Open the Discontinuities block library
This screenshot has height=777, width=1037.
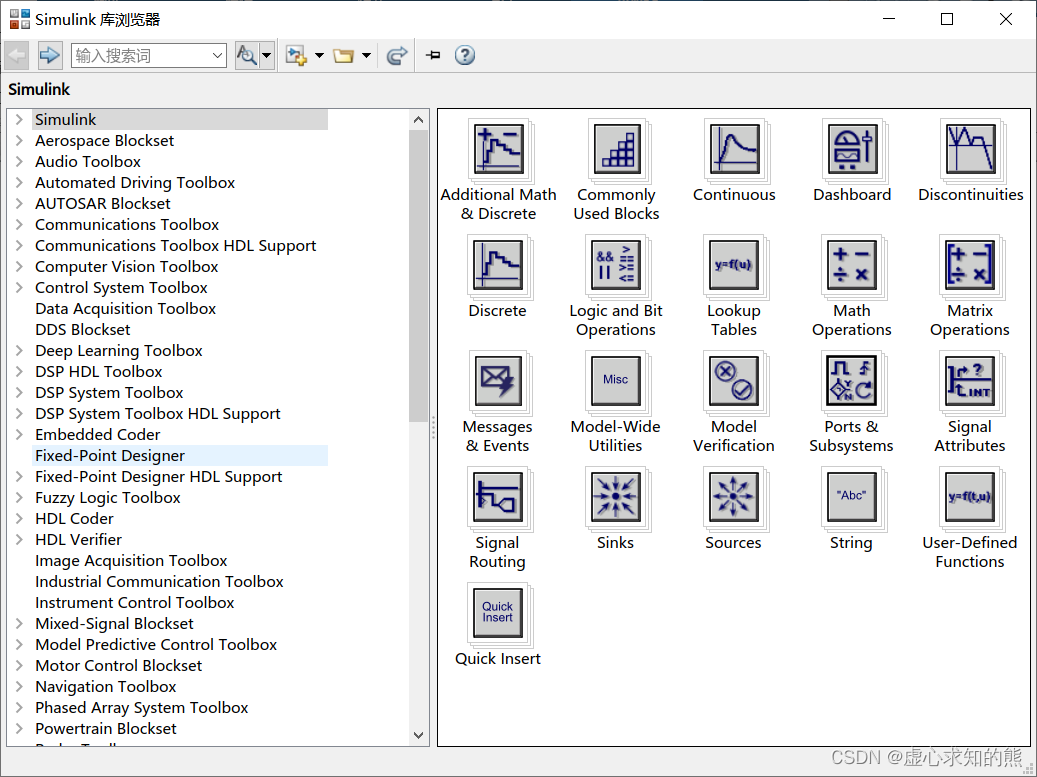click(970, 149)
